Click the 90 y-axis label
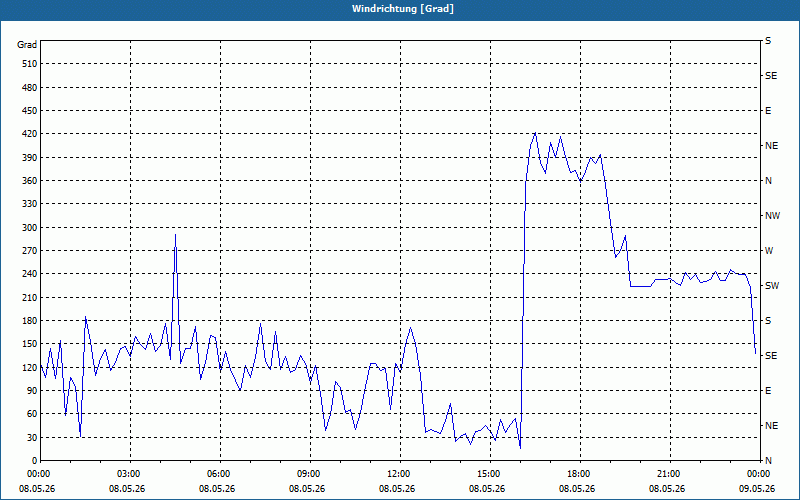Screen dimensions: 800x500 point(32,391)
